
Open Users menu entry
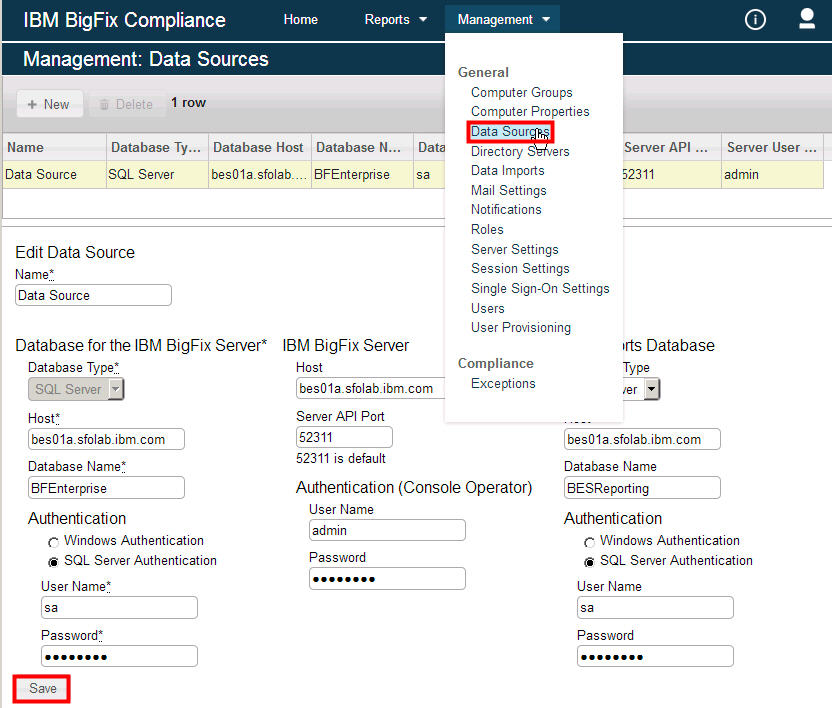tap(488, 308)
